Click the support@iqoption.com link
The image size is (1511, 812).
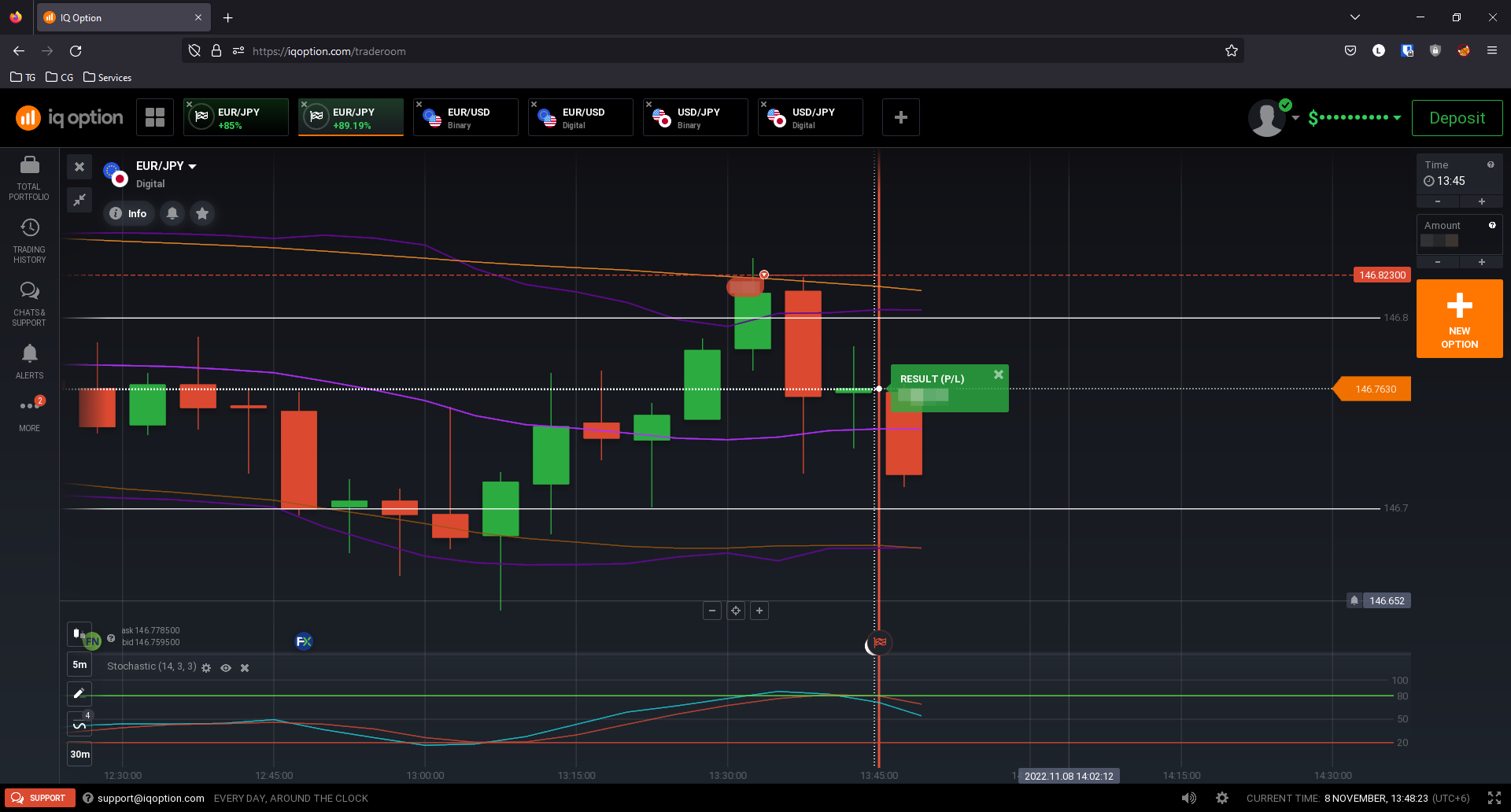click(x=151, y=798)
